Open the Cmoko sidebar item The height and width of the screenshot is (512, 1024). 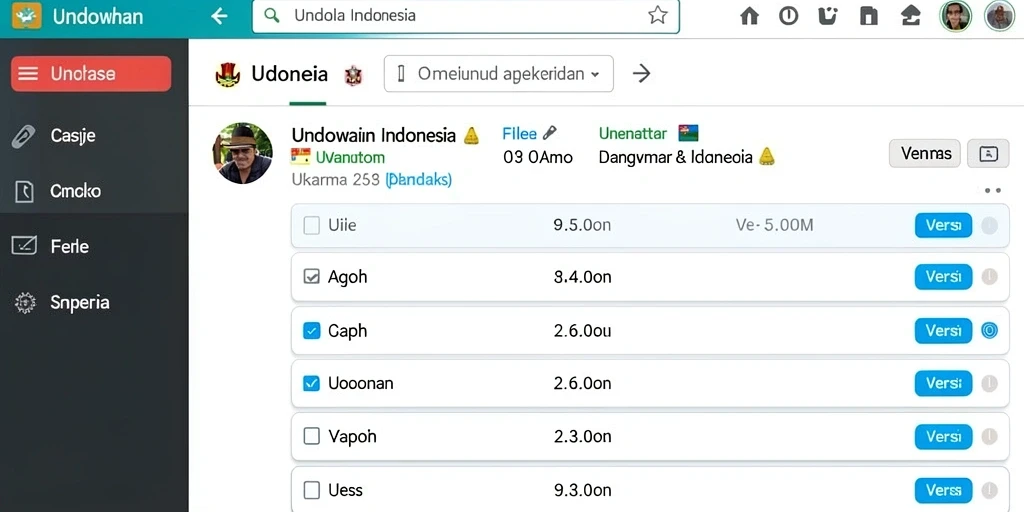coord(94,191)
